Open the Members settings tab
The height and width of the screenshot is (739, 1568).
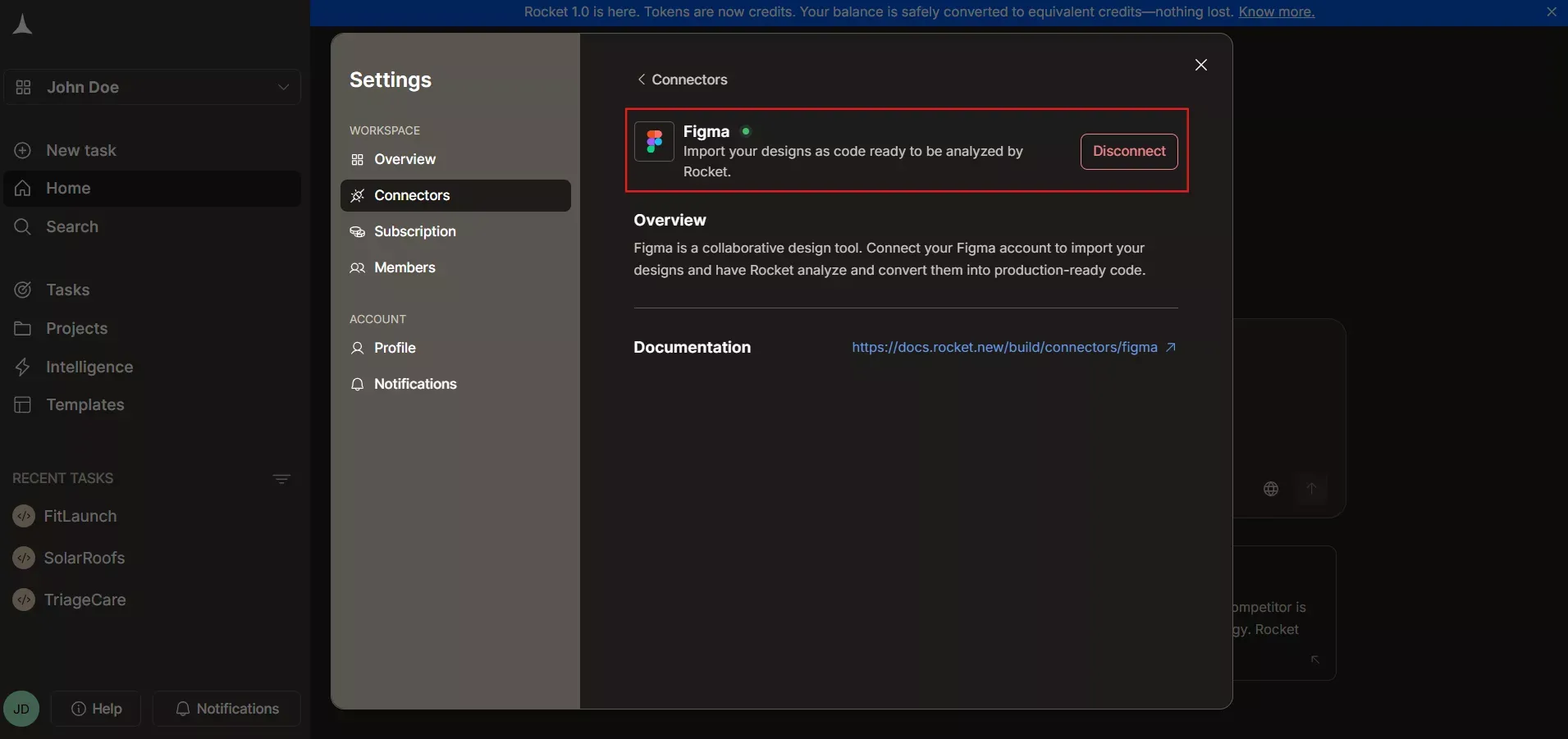455,267
